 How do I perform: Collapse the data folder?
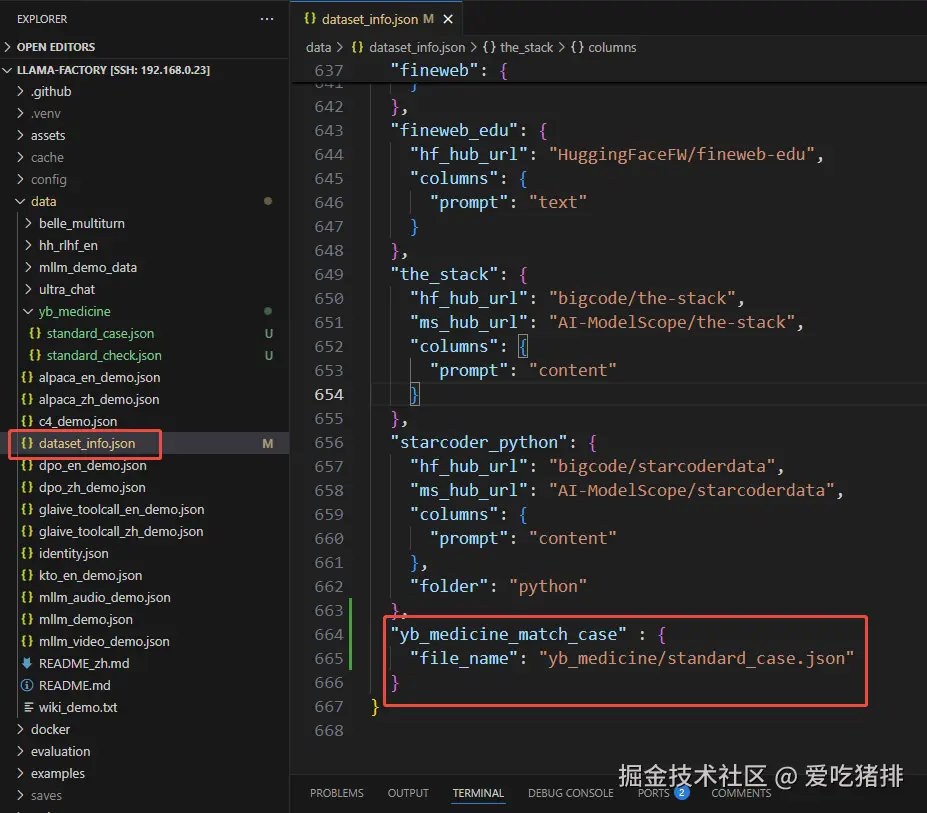point(43,202)
